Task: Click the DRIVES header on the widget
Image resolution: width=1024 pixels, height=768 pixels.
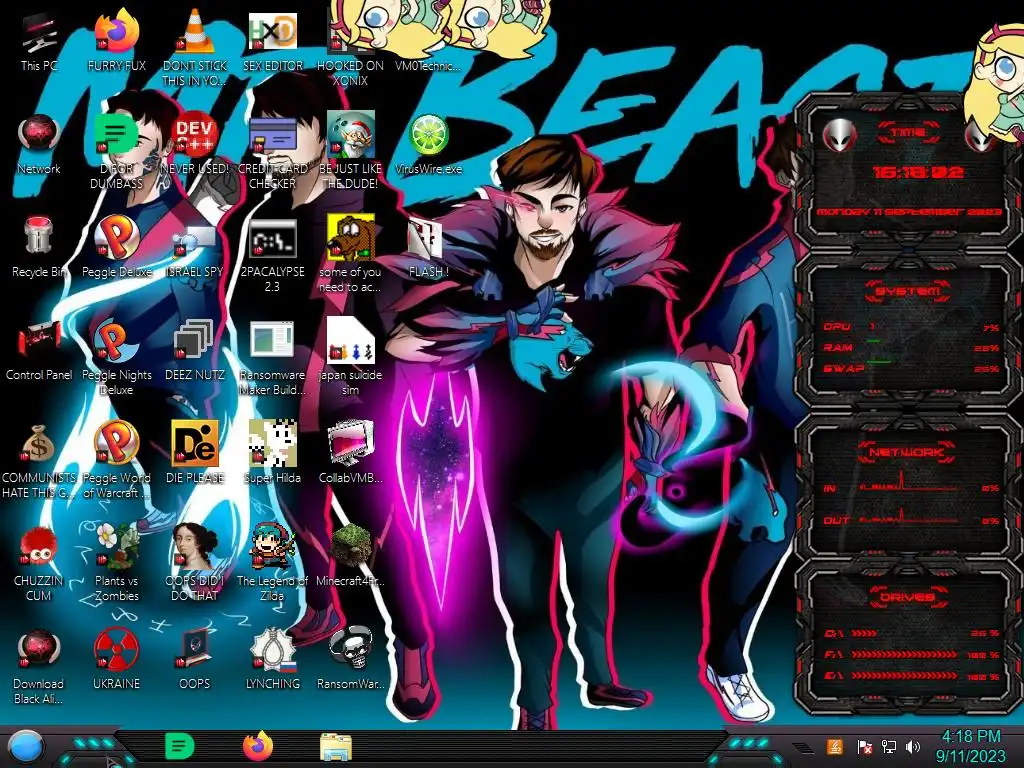Action: pos(908,597)
